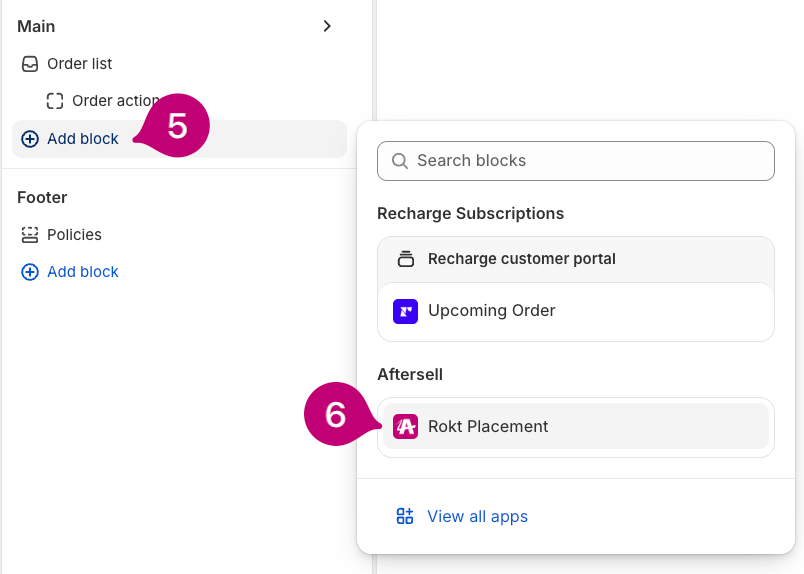Click the Recharge Subscriptions heading
The width and height of the screenshot is (804, 574).
[470, 214]
